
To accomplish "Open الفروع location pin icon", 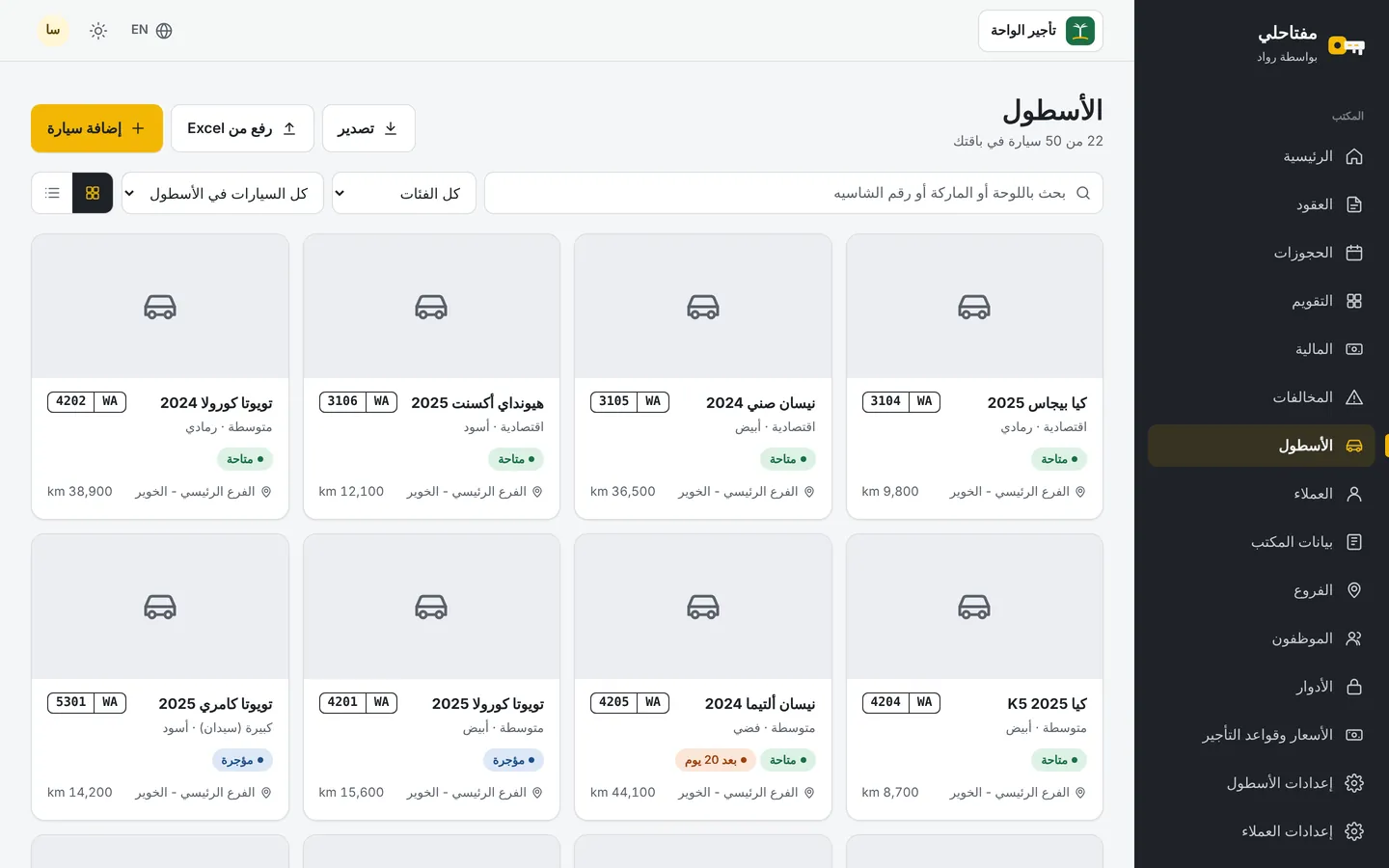I will pos(1354,590).
